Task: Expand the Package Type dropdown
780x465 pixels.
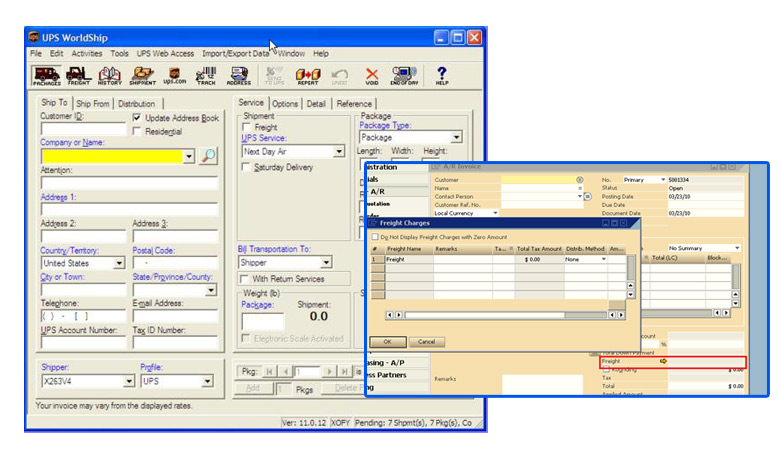Action: point(456,137)
